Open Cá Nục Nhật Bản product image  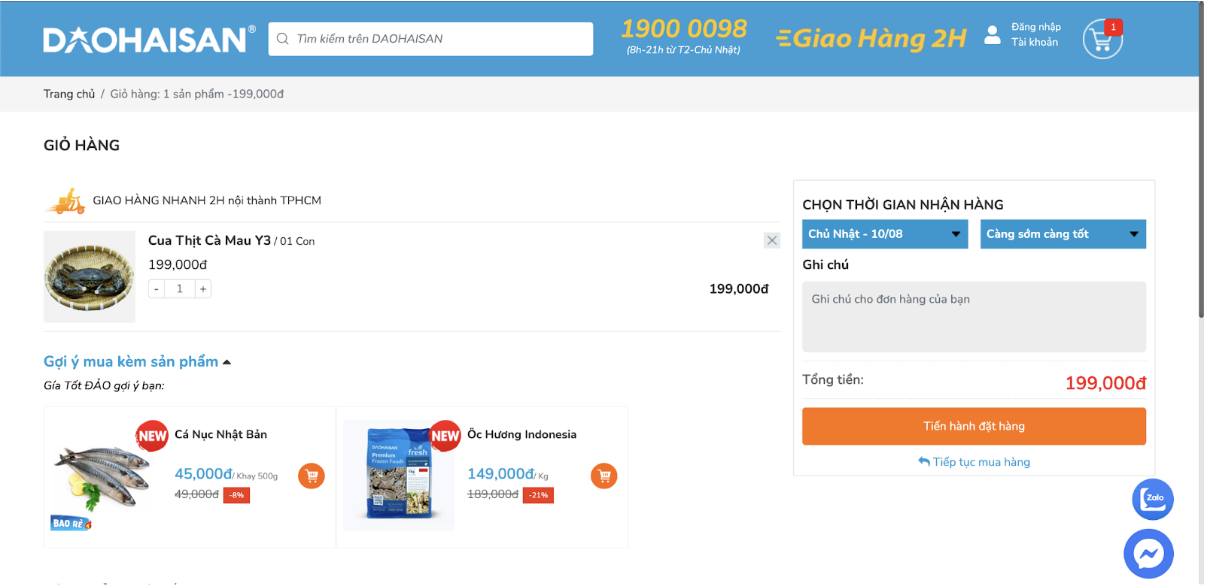coord(101,476)
